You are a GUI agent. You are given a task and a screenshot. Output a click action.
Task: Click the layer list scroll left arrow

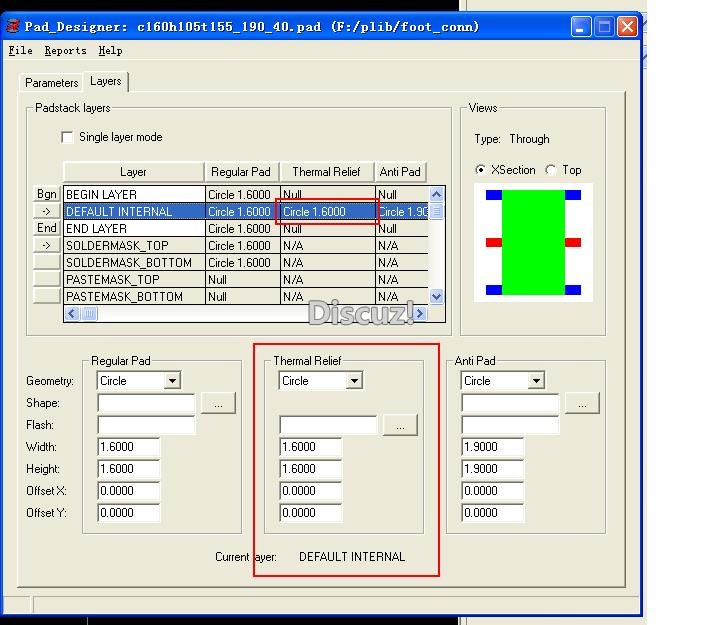pyautogui.click(x=72, y=314)
